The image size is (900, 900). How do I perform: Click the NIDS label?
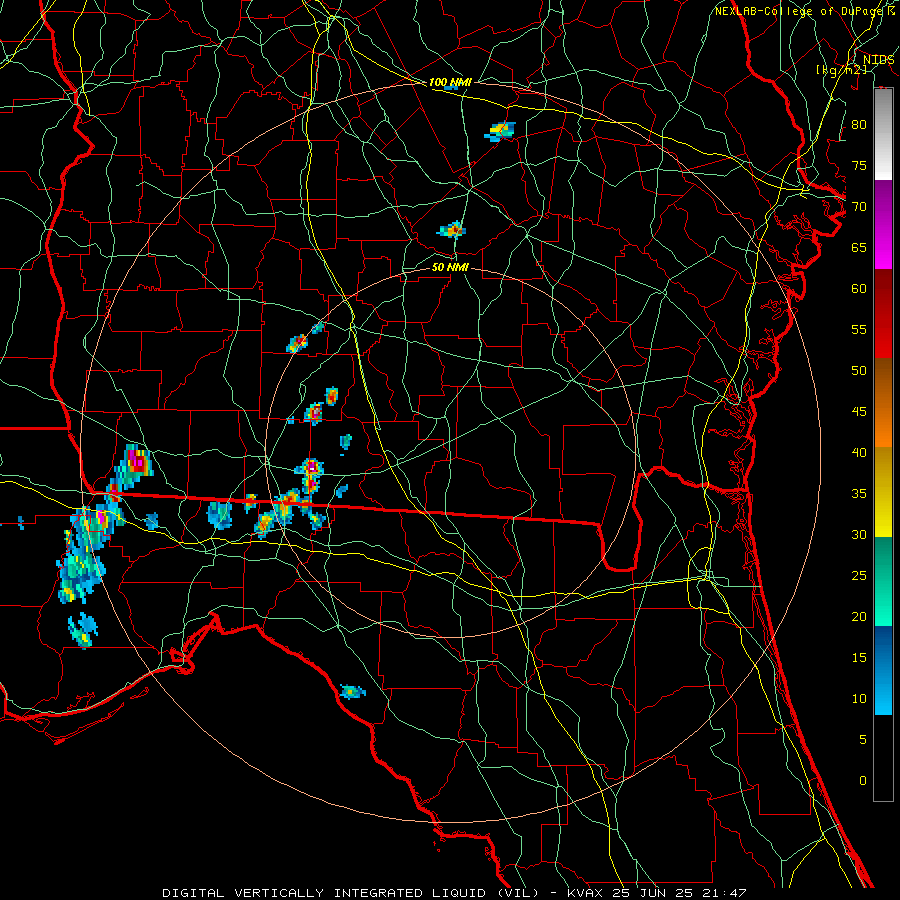pos(878,60)
